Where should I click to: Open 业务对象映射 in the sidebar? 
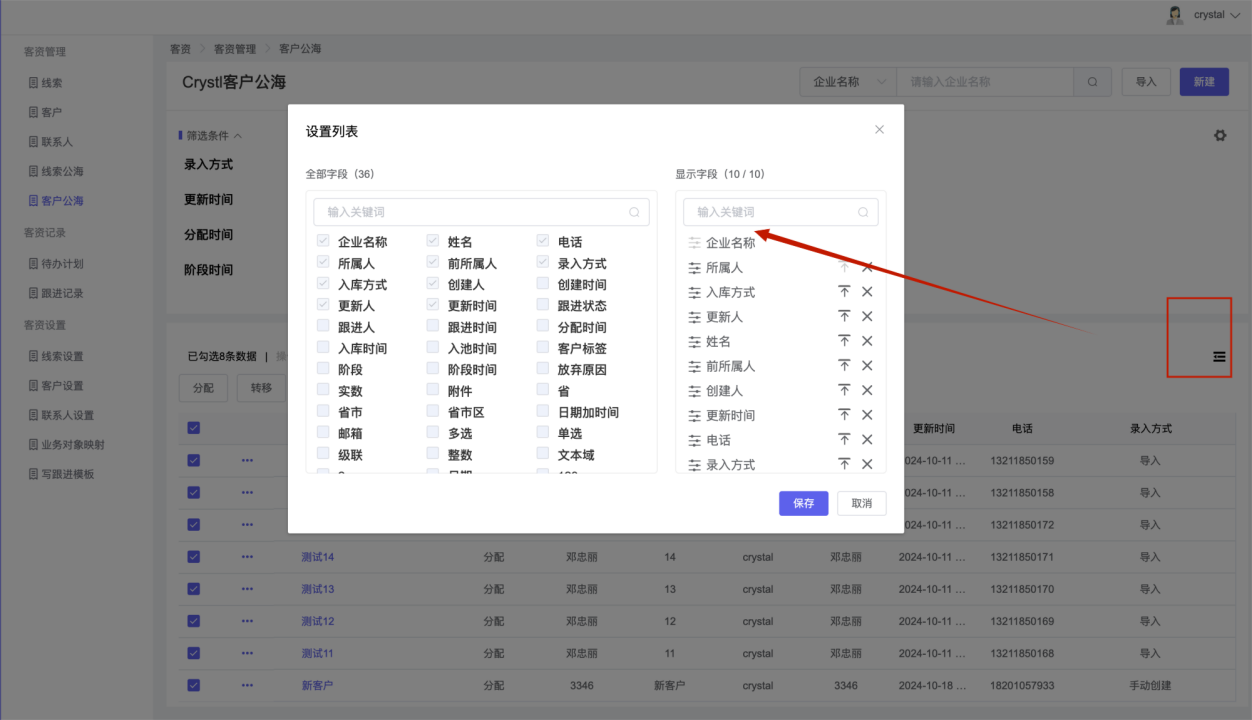point(73,444)
